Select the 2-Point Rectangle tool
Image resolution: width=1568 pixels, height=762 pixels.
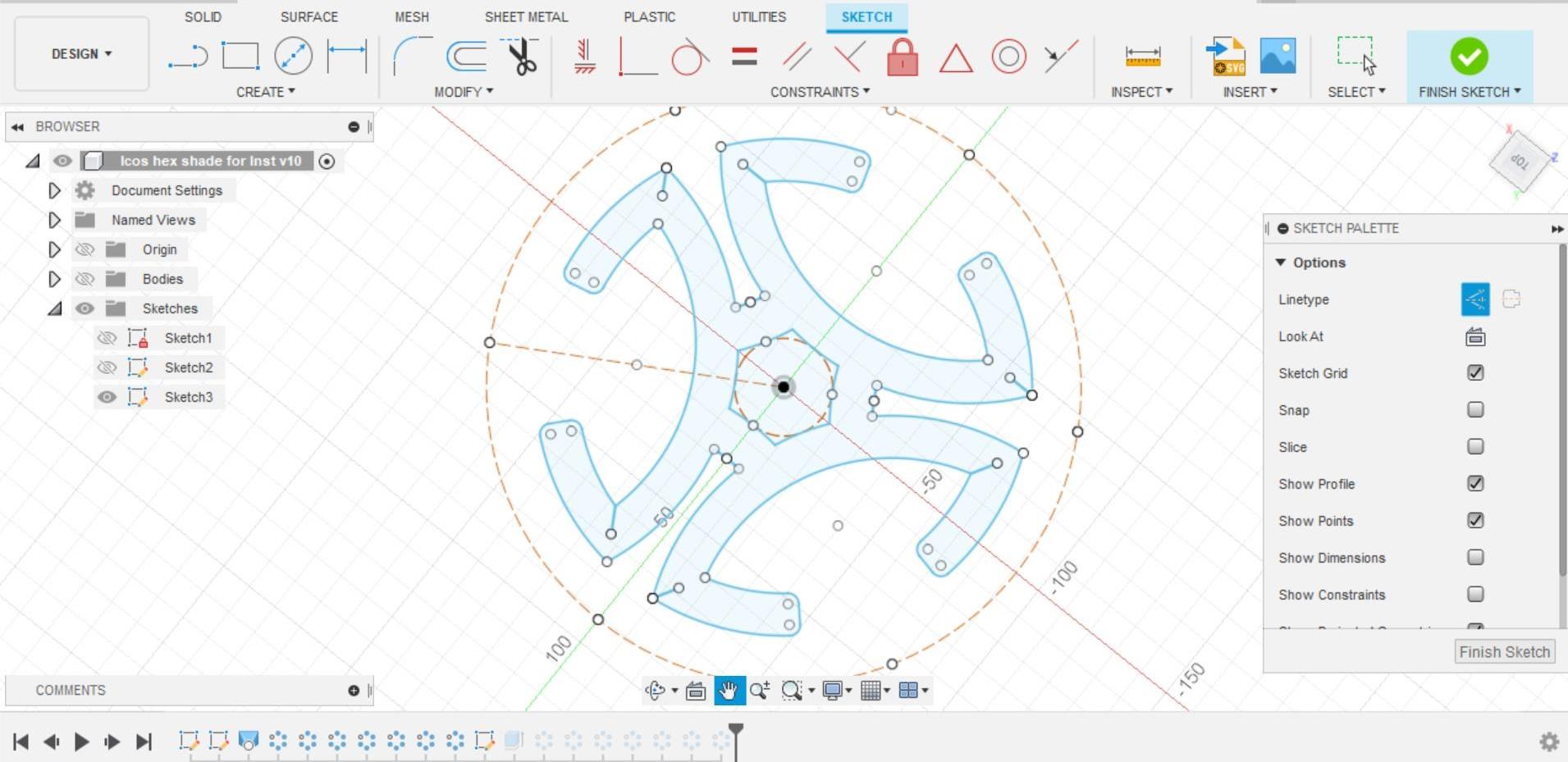[240, 57]
